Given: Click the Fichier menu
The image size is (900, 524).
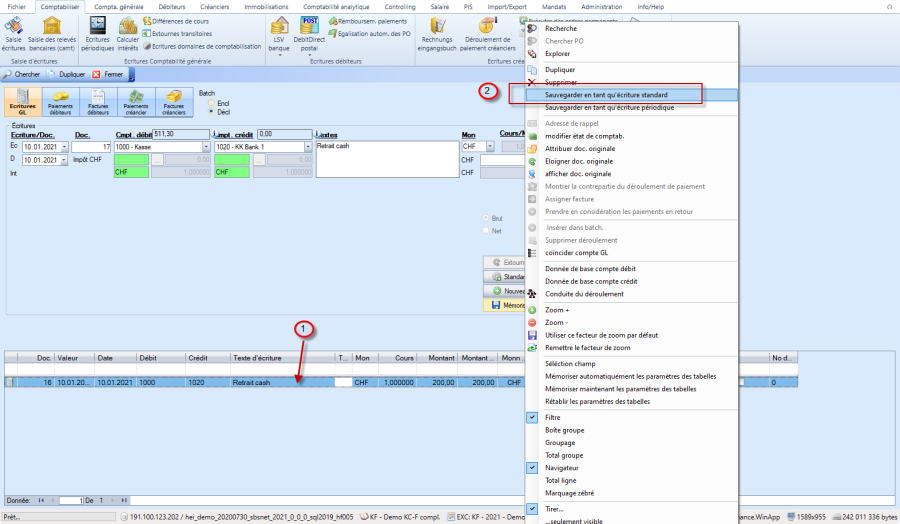Looking at the screenshot, I should [17, 7].
